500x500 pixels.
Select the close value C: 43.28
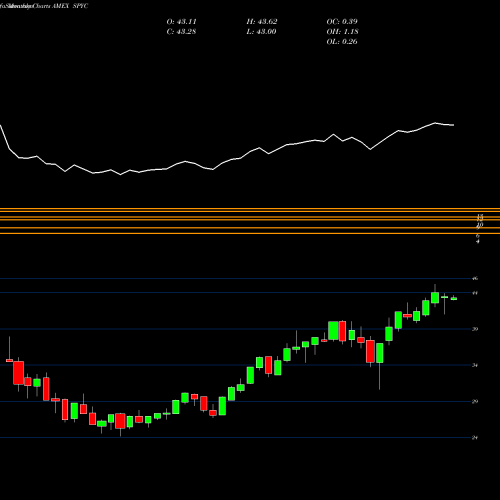[x=181, y=32]
